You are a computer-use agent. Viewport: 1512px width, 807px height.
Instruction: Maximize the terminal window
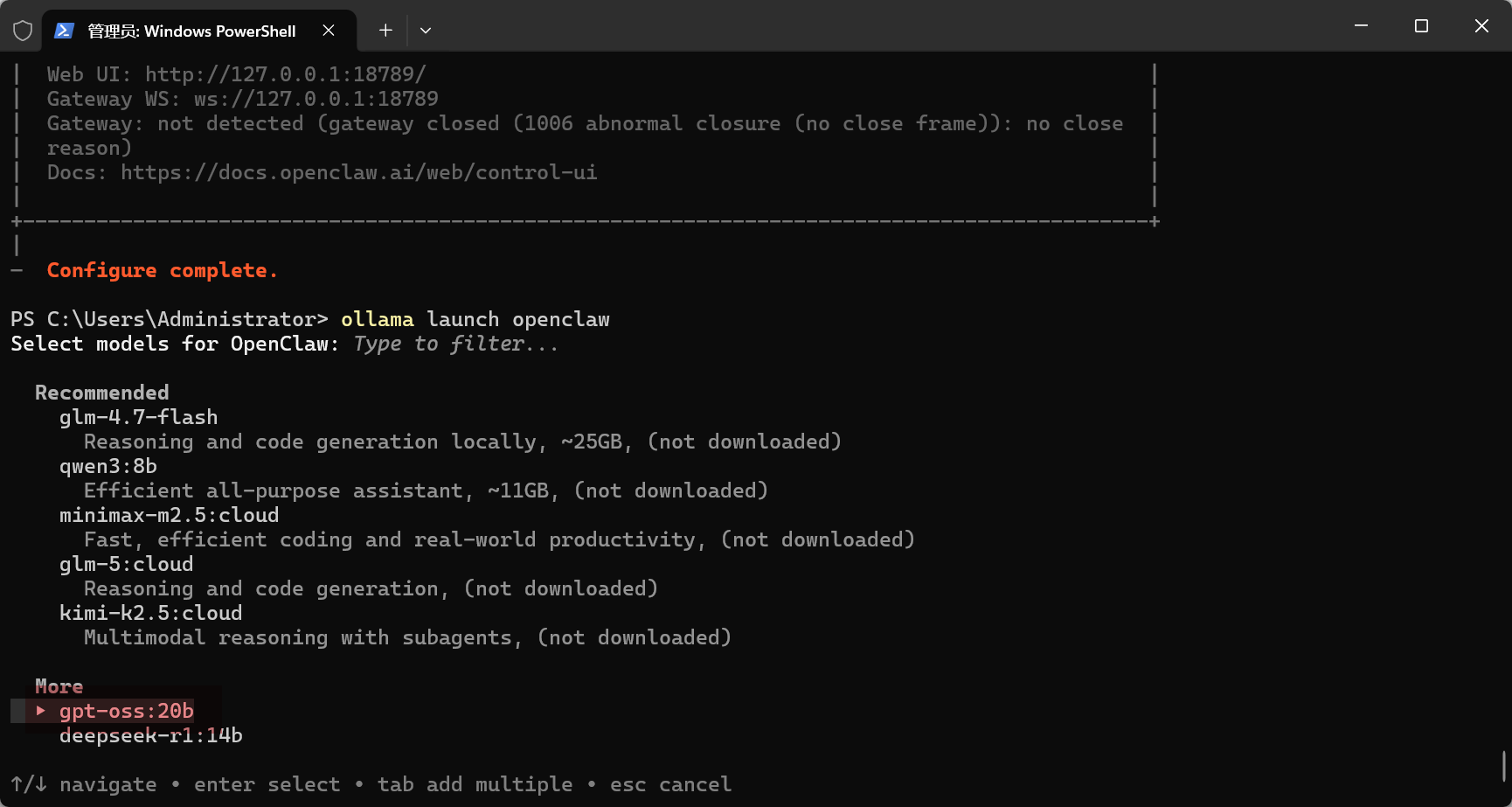(1421, 26)
